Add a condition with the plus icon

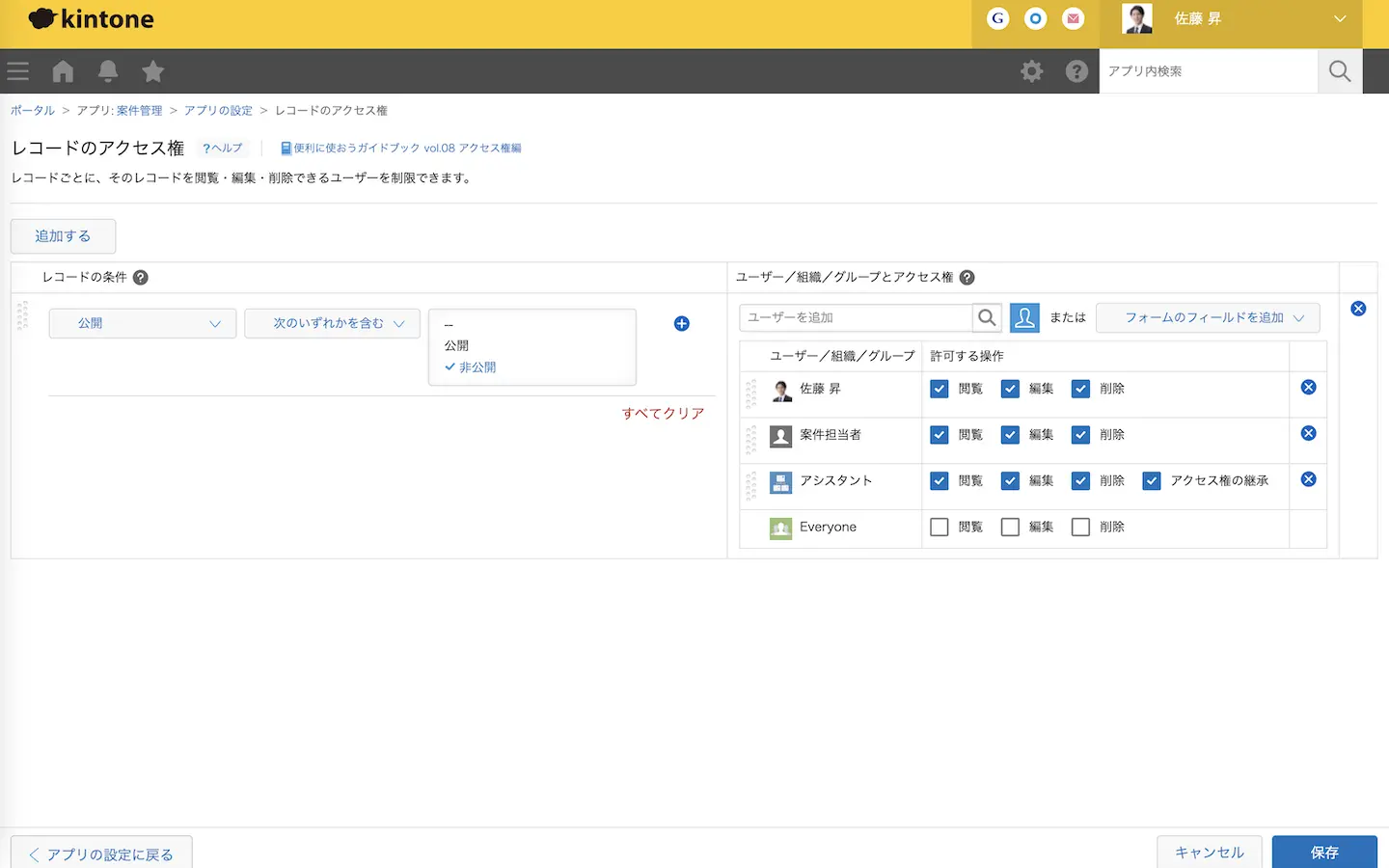pos(682,324)
